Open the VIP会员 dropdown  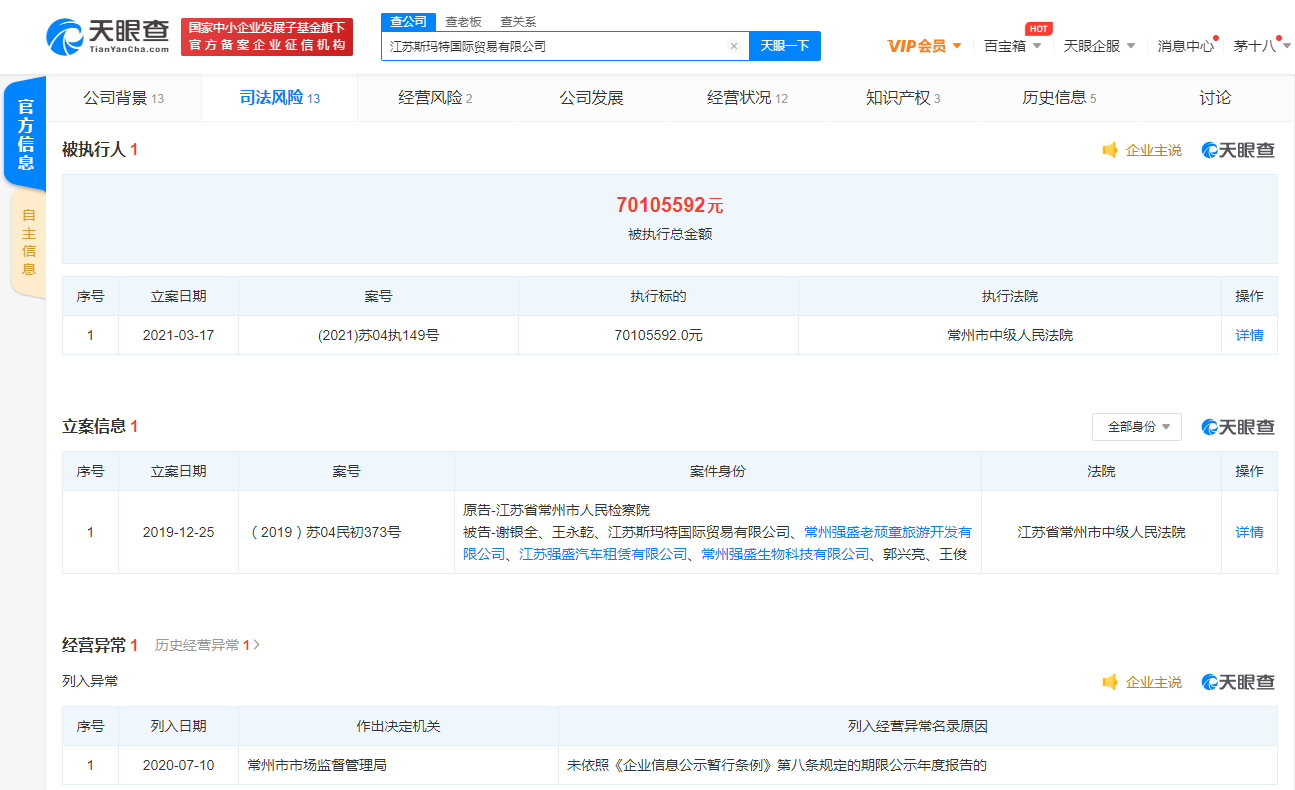click(x=924, y=46)
